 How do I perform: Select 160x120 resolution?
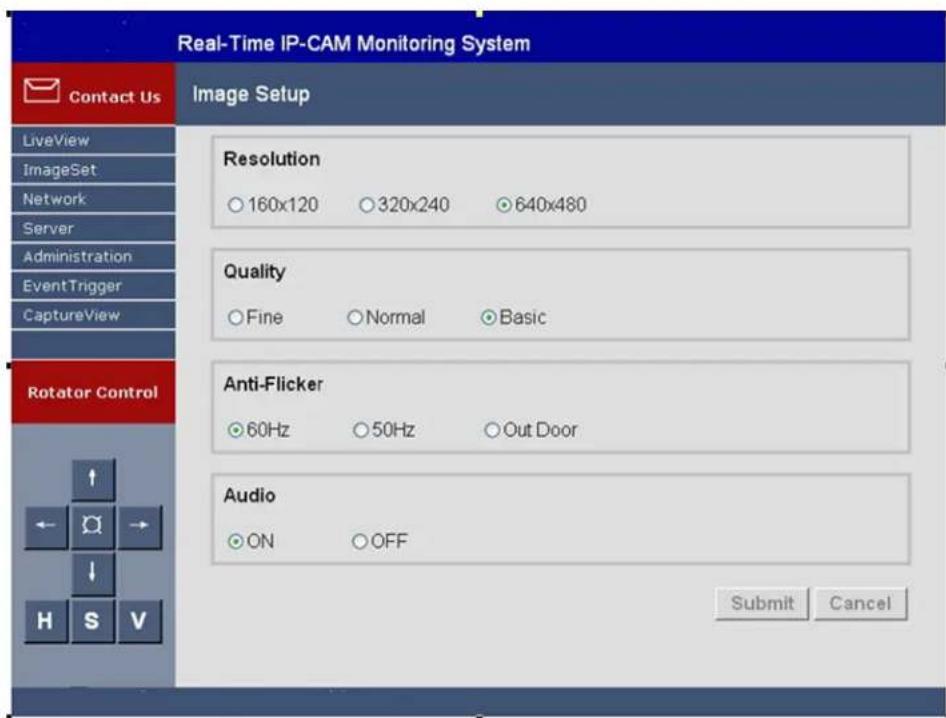coord(235,205)
